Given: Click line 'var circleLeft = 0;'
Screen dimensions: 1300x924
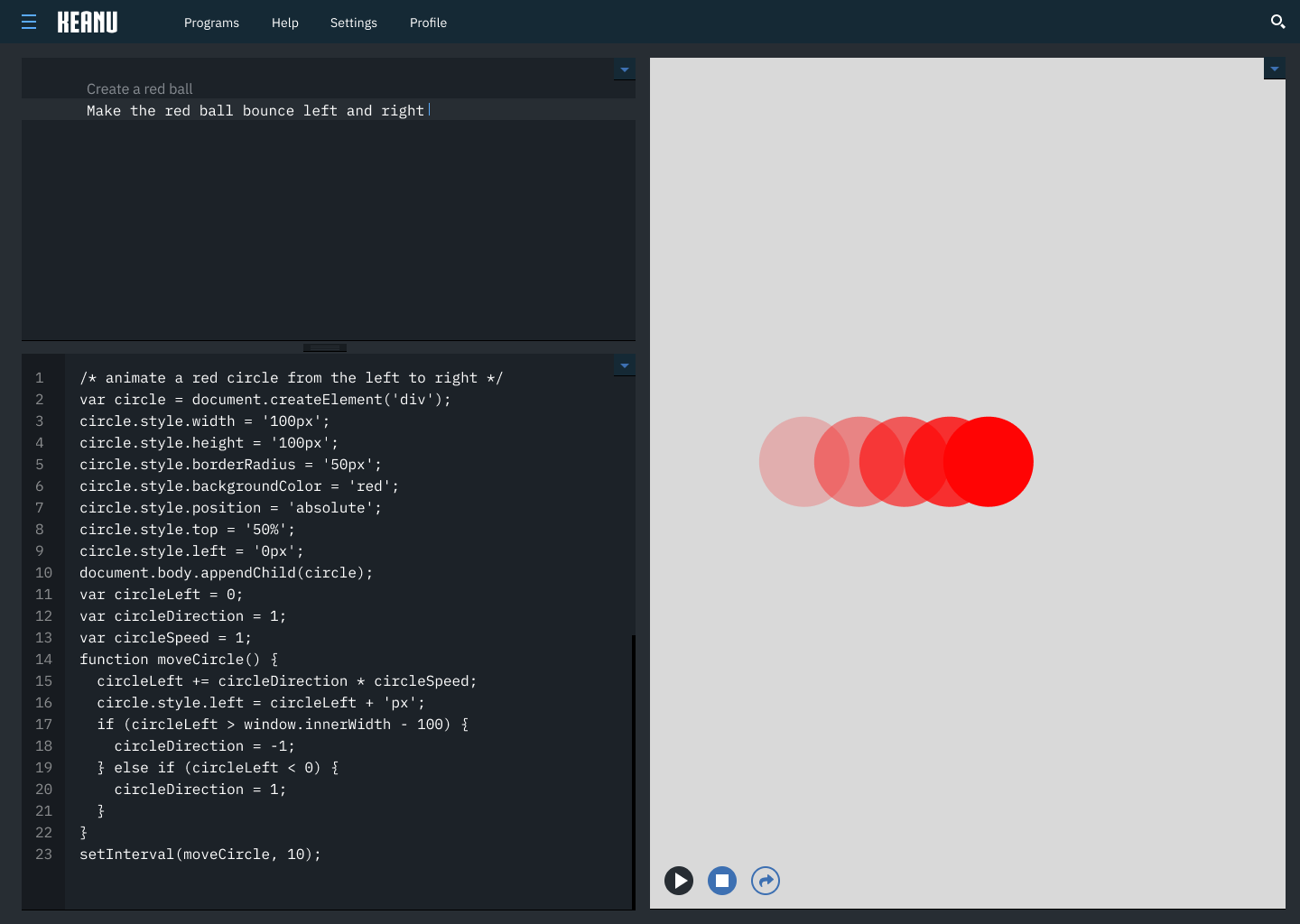Looking at the screenshot, I should [x=161, y=595].
